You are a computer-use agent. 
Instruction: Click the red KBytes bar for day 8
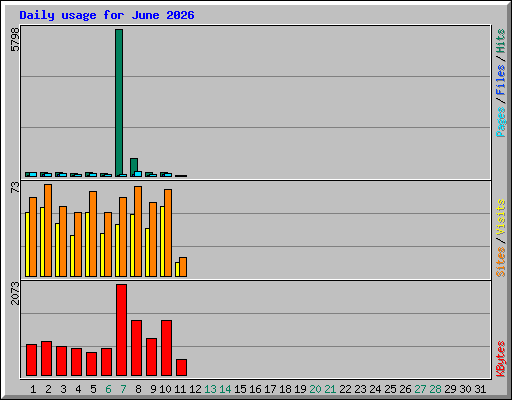pos(136,348)
